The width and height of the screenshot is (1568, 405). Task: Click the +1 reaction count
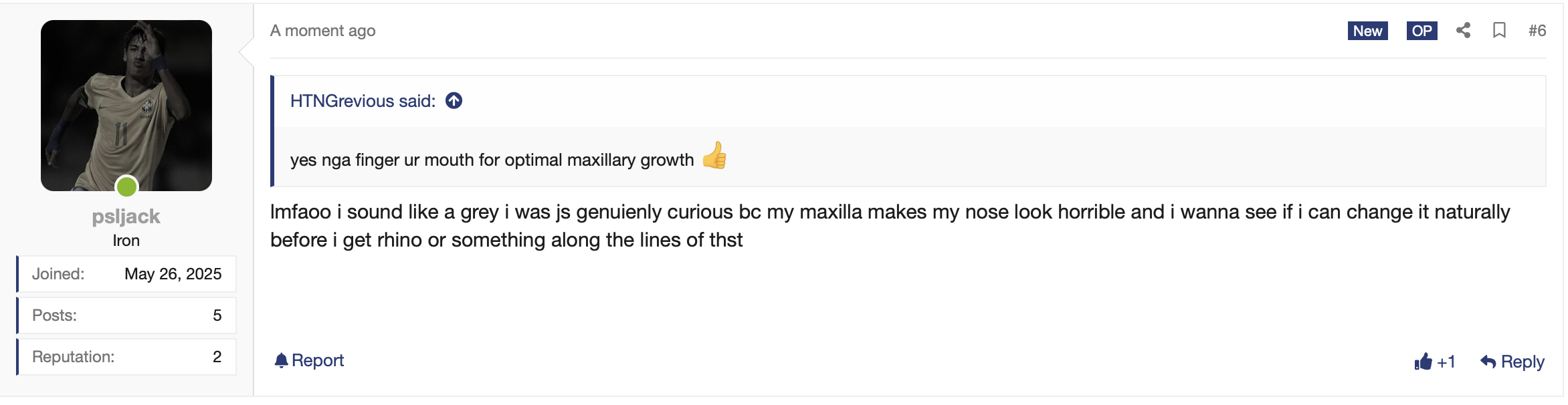click(x=1446, y=362)
